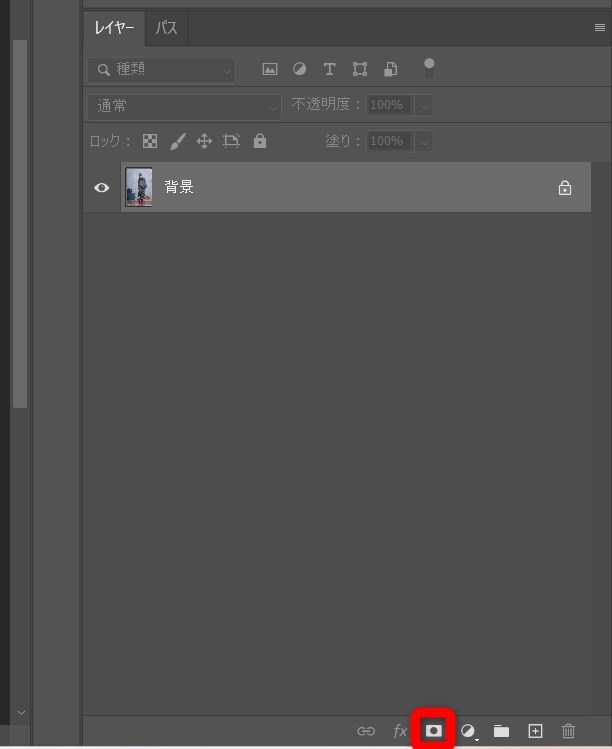
Task: Open the Layers panel menu
Action: [x=600, y=28]
